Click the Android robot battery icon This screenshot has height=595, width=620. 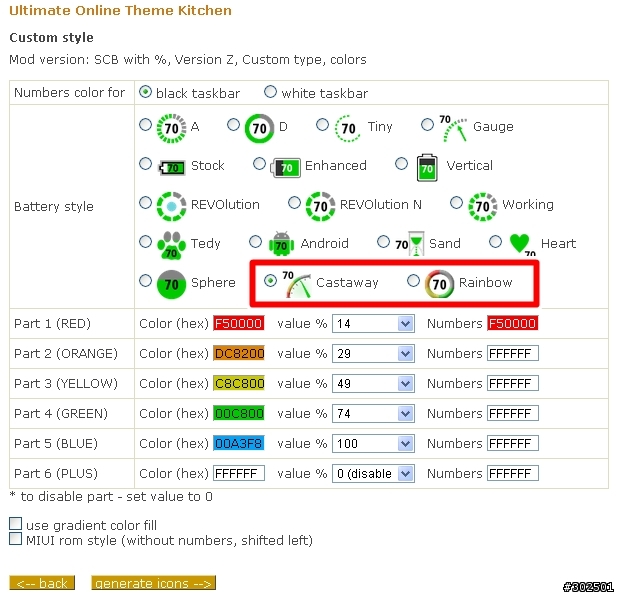coord(281,244)
